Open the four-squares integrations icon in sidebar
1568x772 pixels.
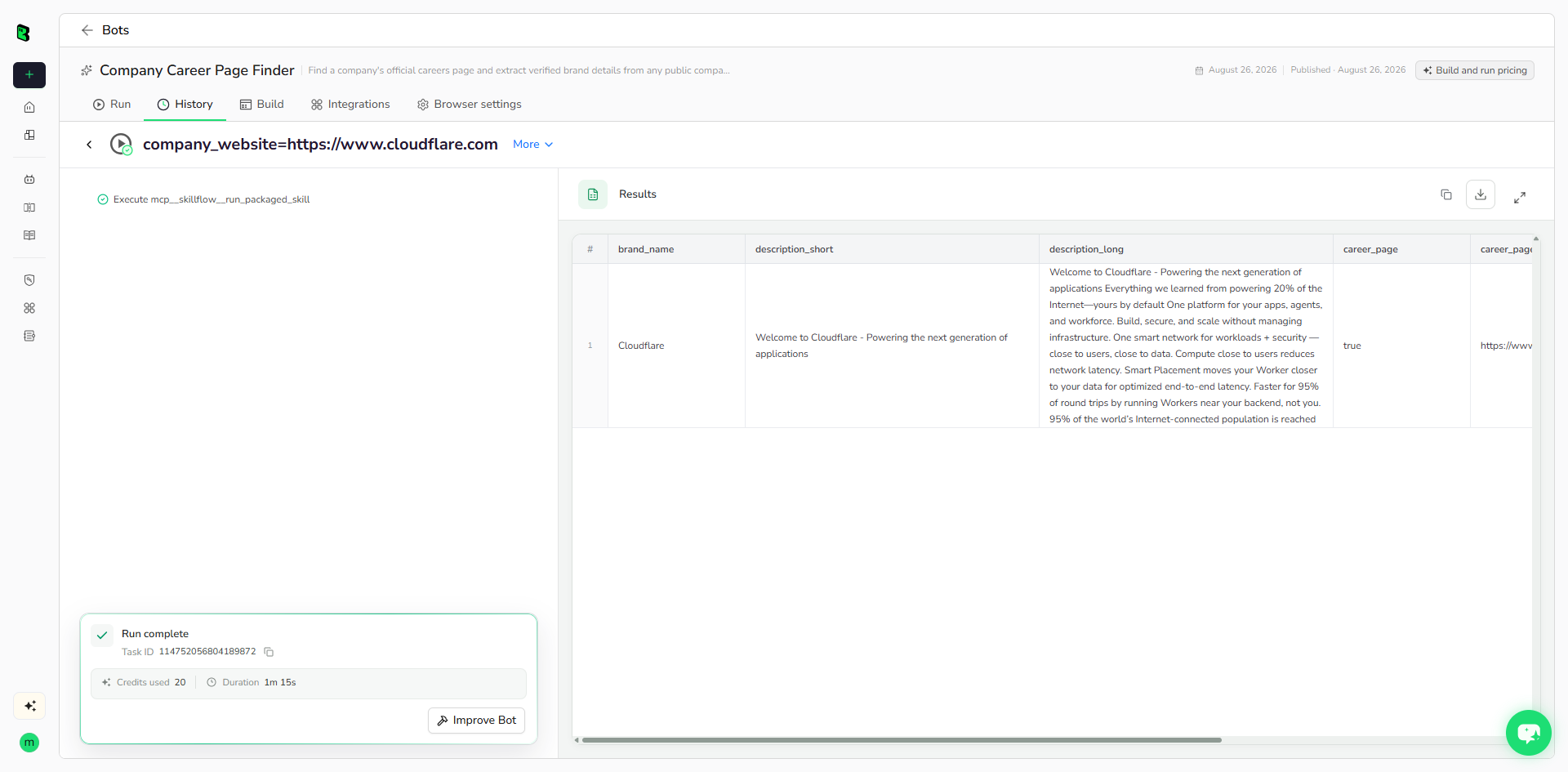[x=29, y=308]
